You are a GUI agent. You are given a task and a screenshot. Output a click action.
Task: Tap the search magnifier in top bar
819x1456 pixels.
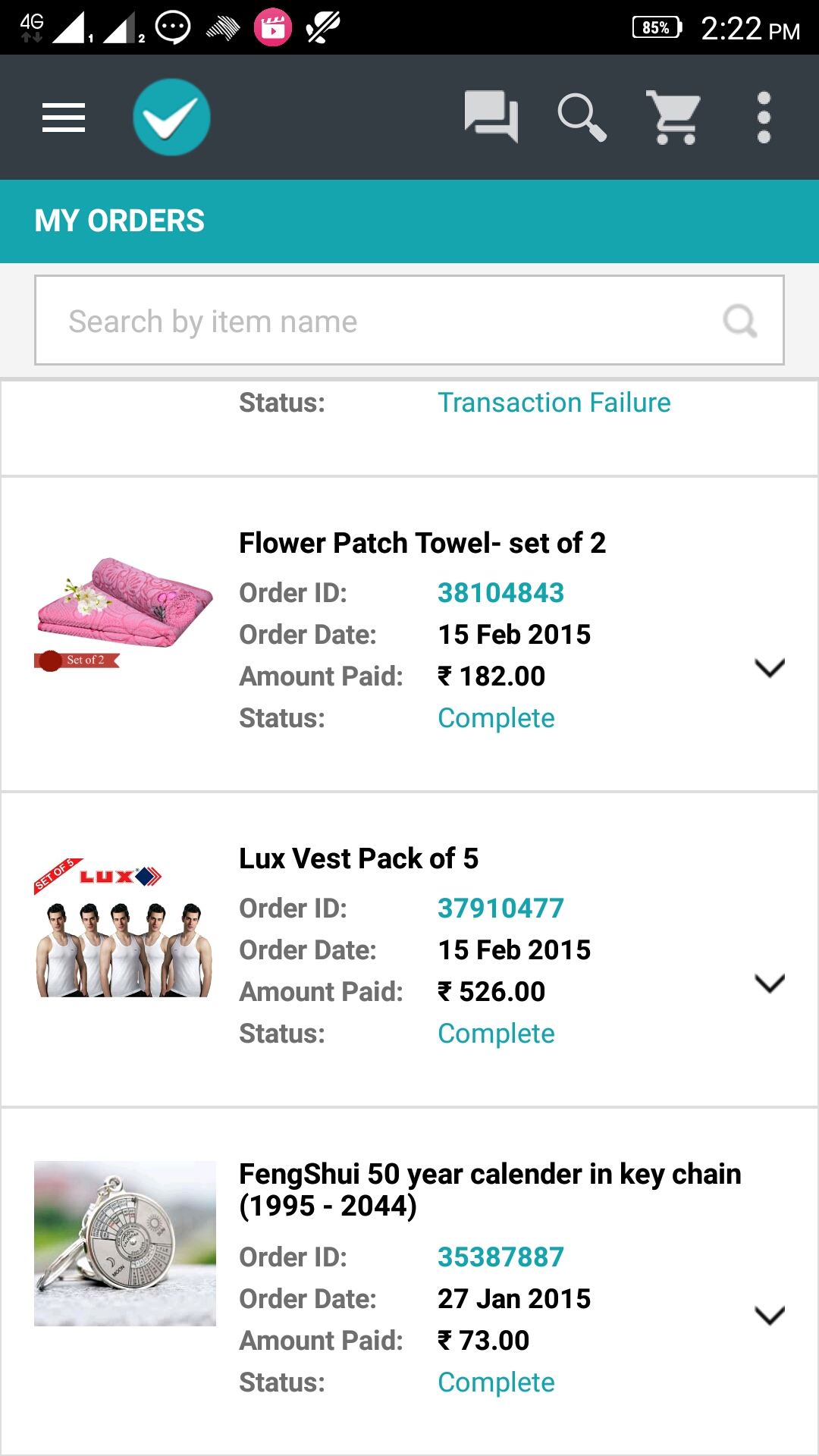coord(582,118)
